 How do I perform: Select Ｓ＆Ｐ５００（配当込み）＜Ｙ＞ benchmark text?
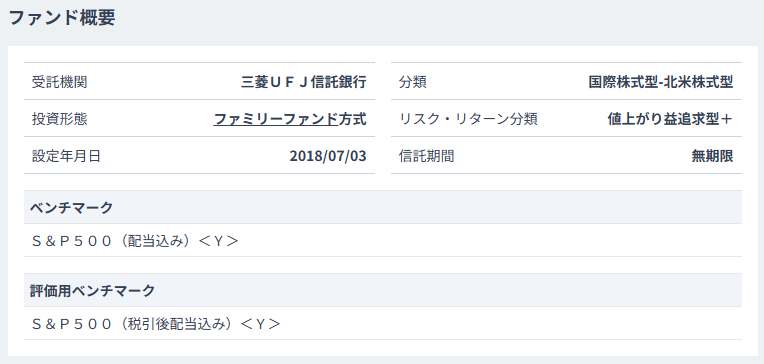[x=135, y=241]
